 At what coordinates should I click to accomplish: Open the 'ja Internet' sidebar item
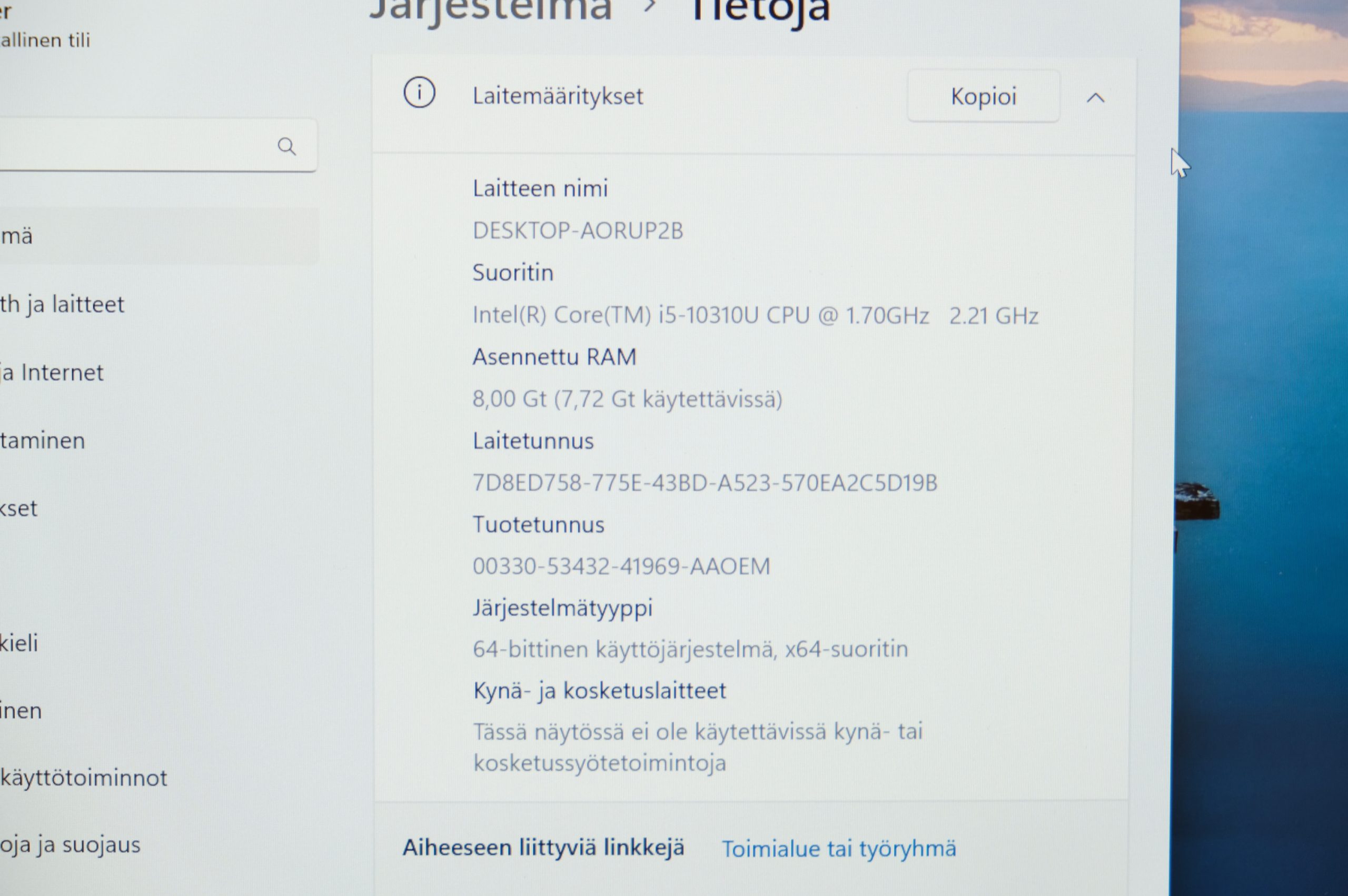pos(52,373)
